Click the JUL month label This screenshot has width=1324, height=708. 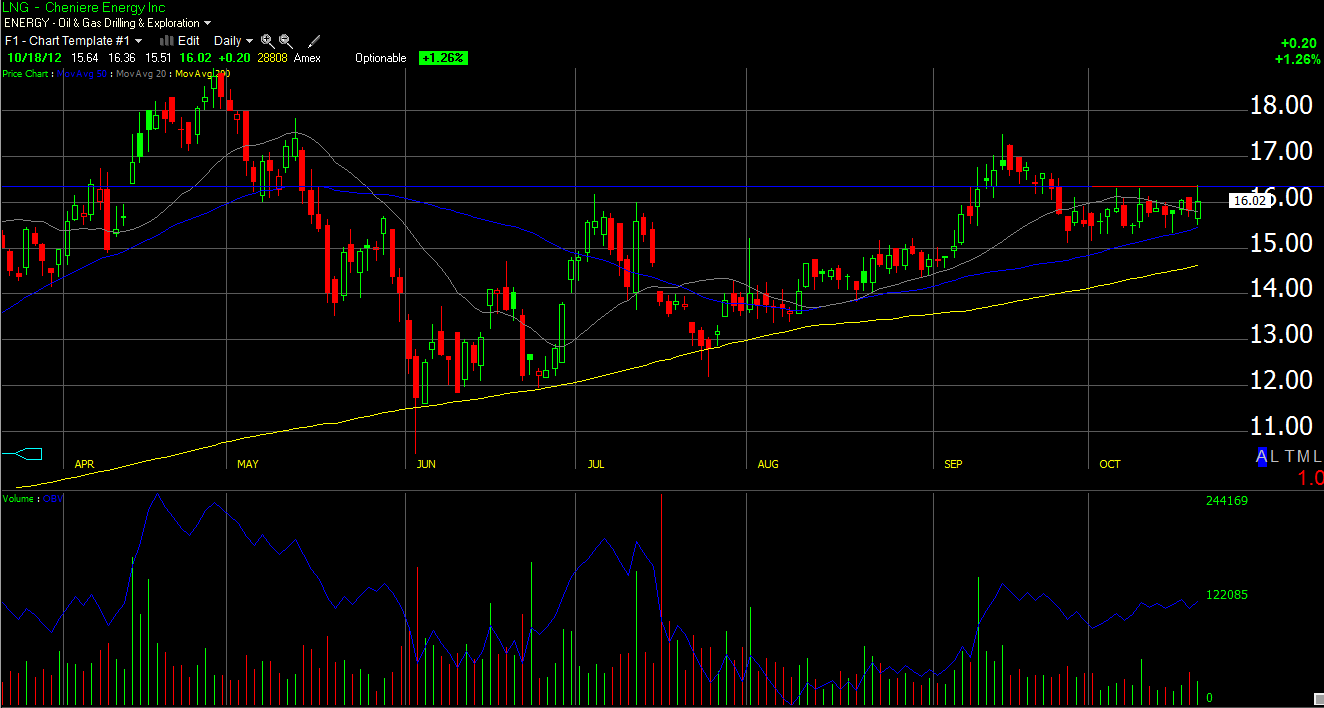[595, 464]
